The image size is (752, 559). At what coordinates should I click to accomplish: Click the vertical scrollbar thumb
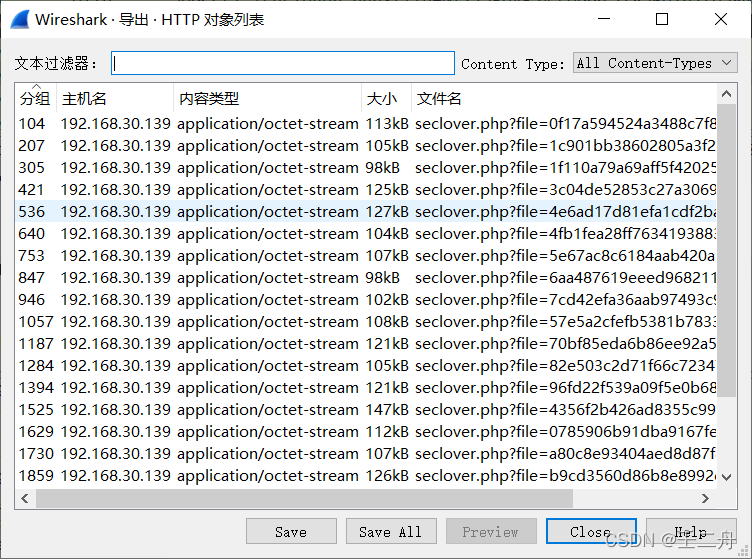pos(727,250)
